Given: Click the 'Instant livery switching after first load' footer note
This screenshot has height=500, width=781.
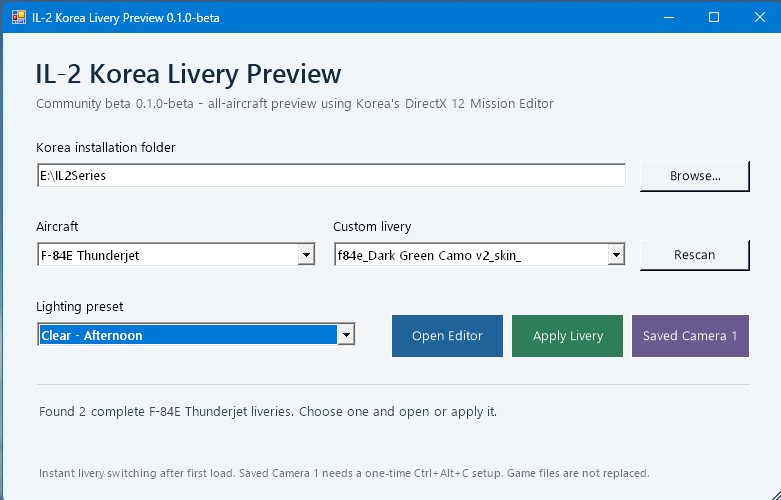Looking at the screenshot, I should (344, 473).
